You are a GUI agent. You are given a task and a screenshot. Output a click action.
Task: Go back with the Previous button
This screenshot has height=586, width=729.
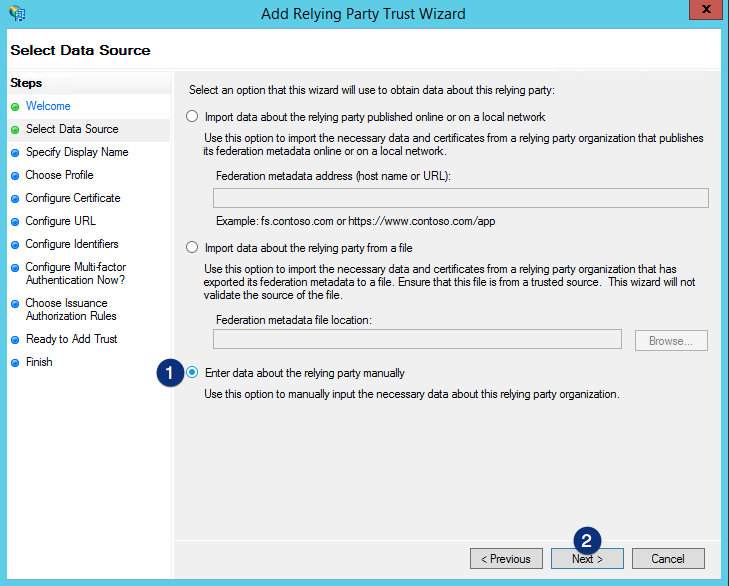click(506, 559)
